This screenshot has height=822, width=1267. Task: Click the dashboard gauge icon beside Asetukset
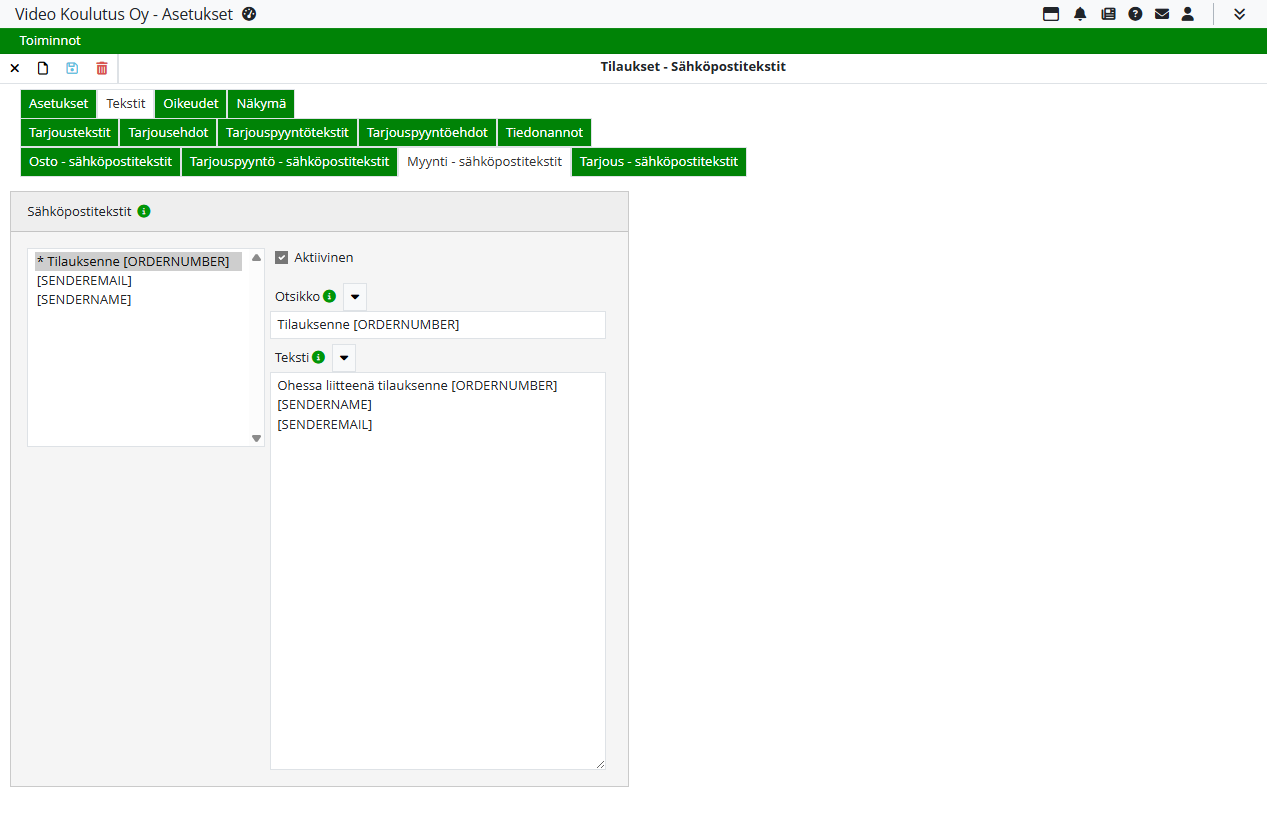point(249,14)
